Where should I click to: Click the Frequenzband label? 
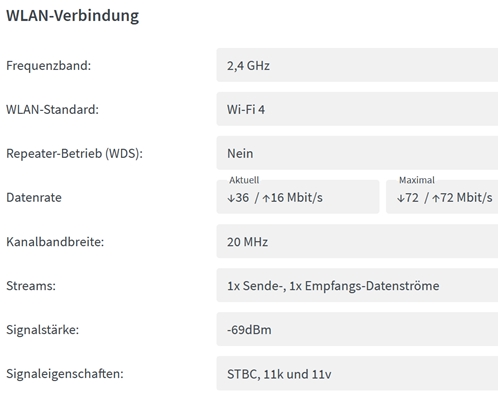(x=48, y=65)
